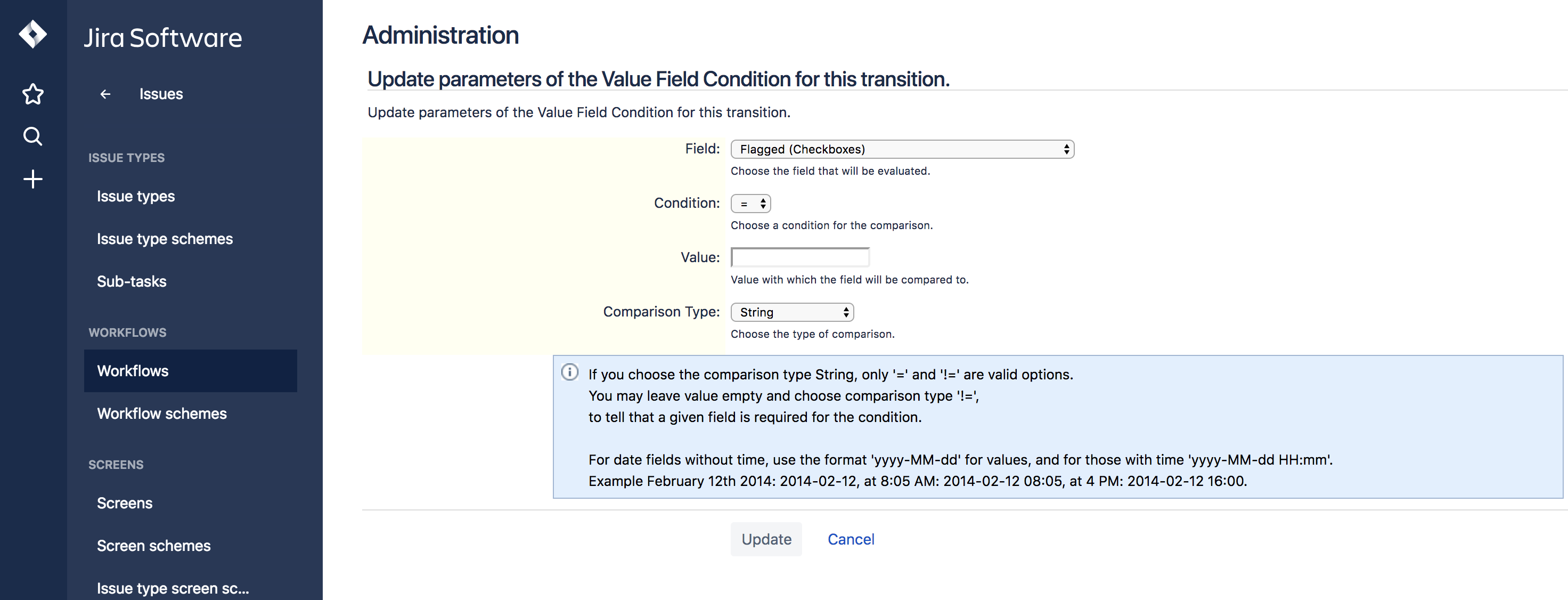Navigate to Screens
1568x600 pixels.
click(x=124, y=503)
